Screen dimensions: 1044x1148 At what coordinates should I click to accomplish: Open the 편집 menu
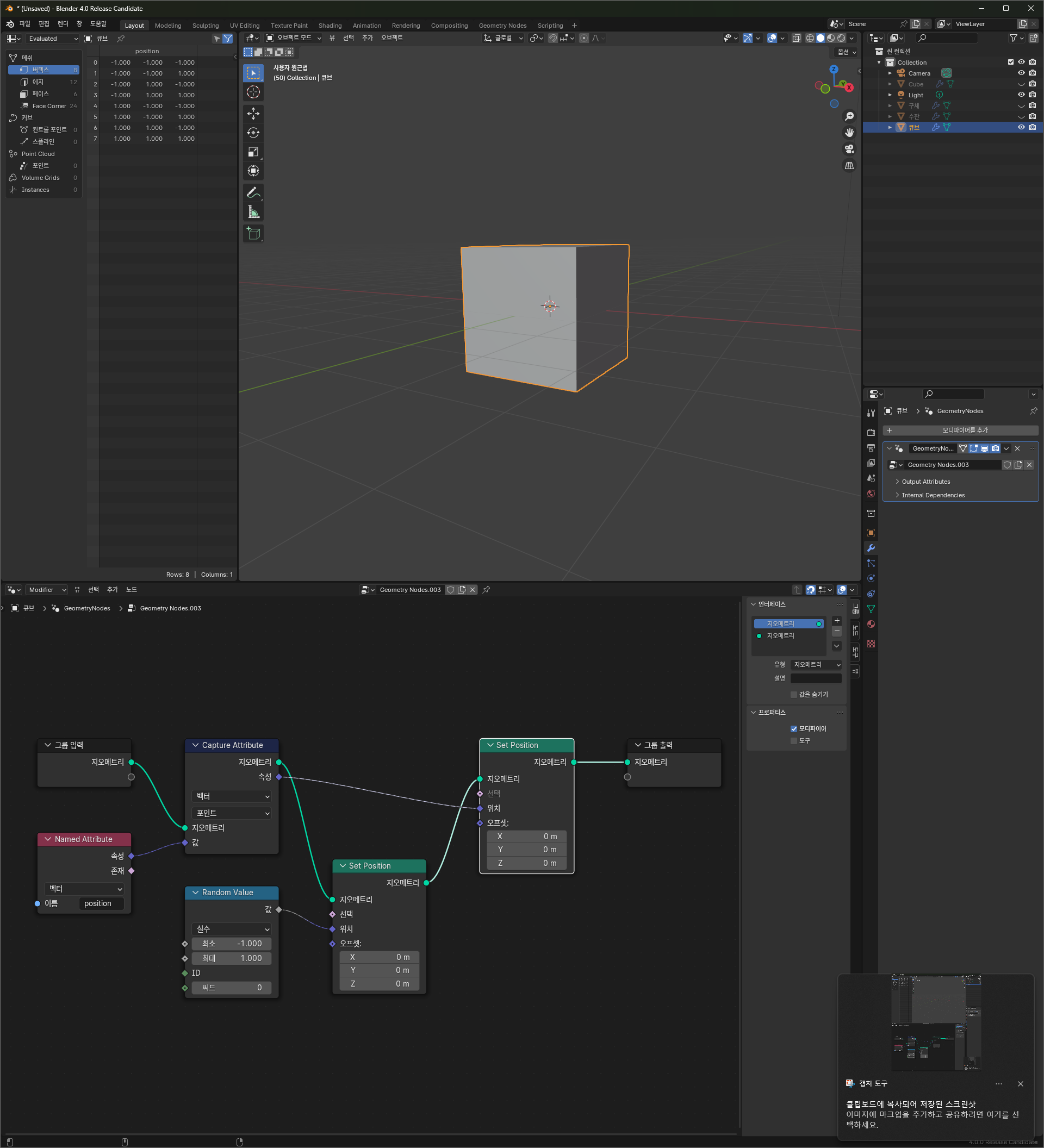44,24
